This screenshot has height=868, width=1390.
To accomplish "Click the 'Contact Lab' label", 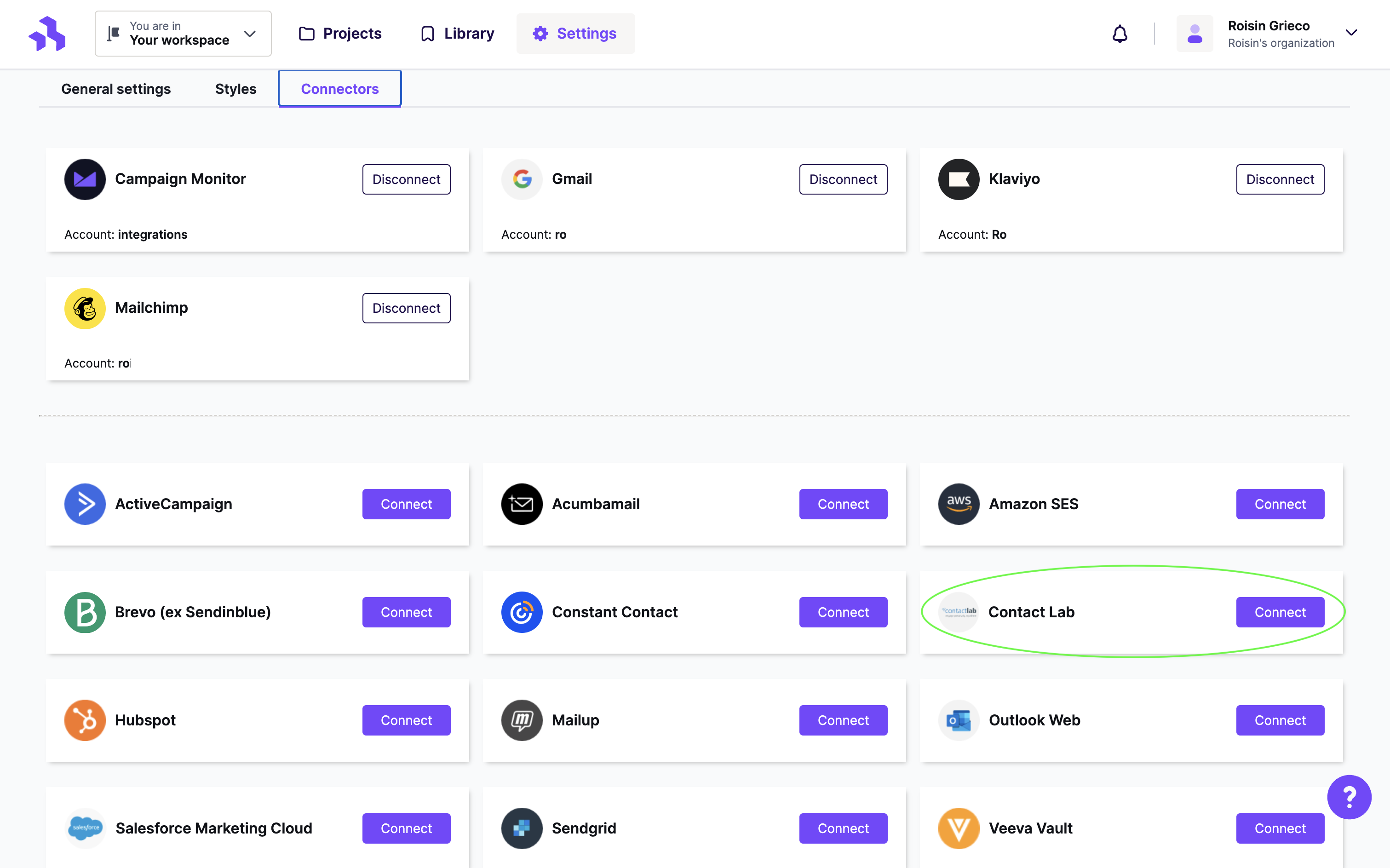I will tap(1031, 612).
